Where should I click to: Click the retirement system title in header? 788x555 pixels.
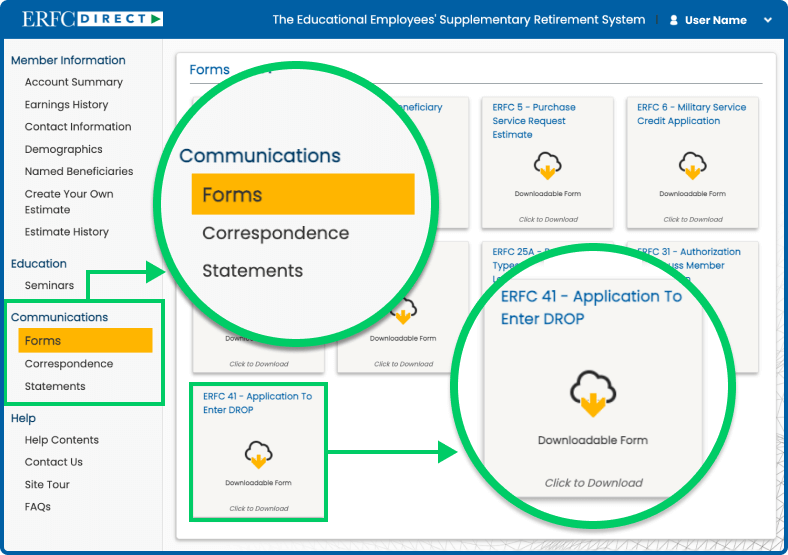click(x=459, y=20)
